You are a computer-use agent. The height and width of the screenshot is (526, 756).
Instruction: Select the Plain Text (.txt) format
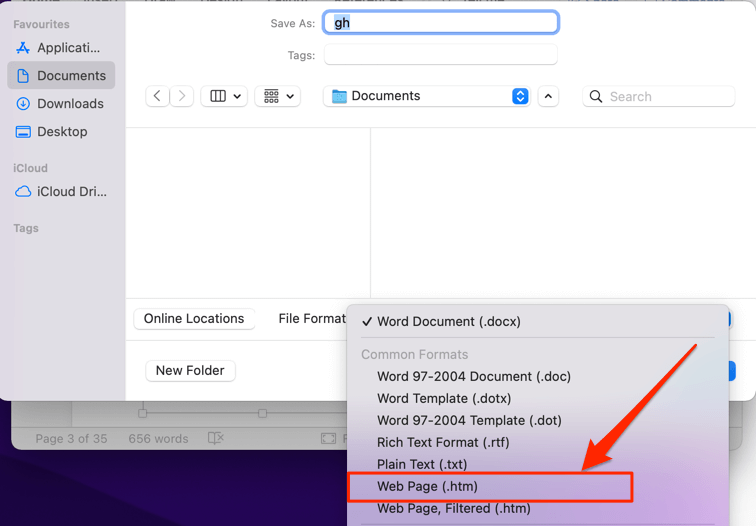421,464
